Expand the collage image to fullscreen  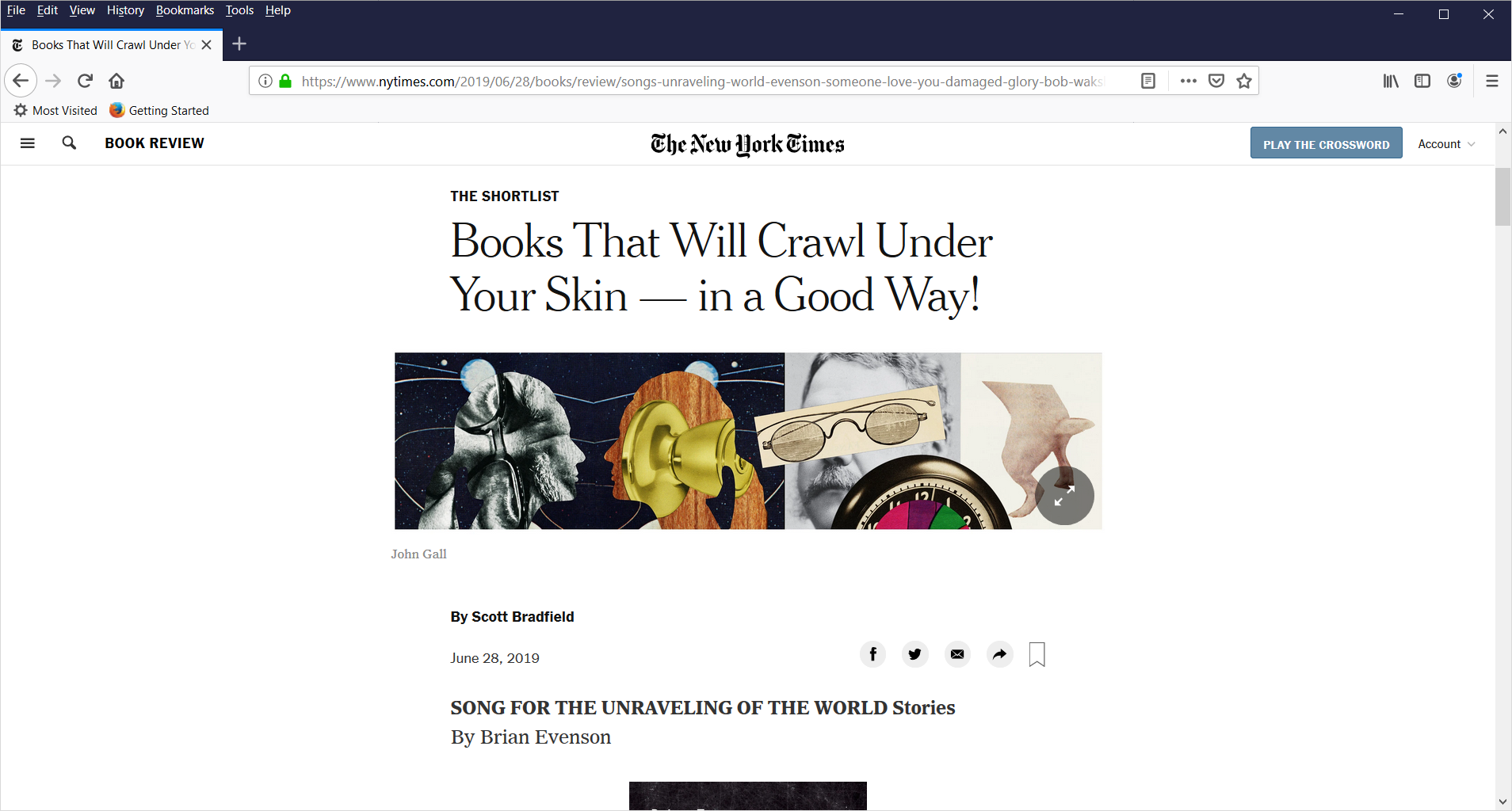point(1064,496)
